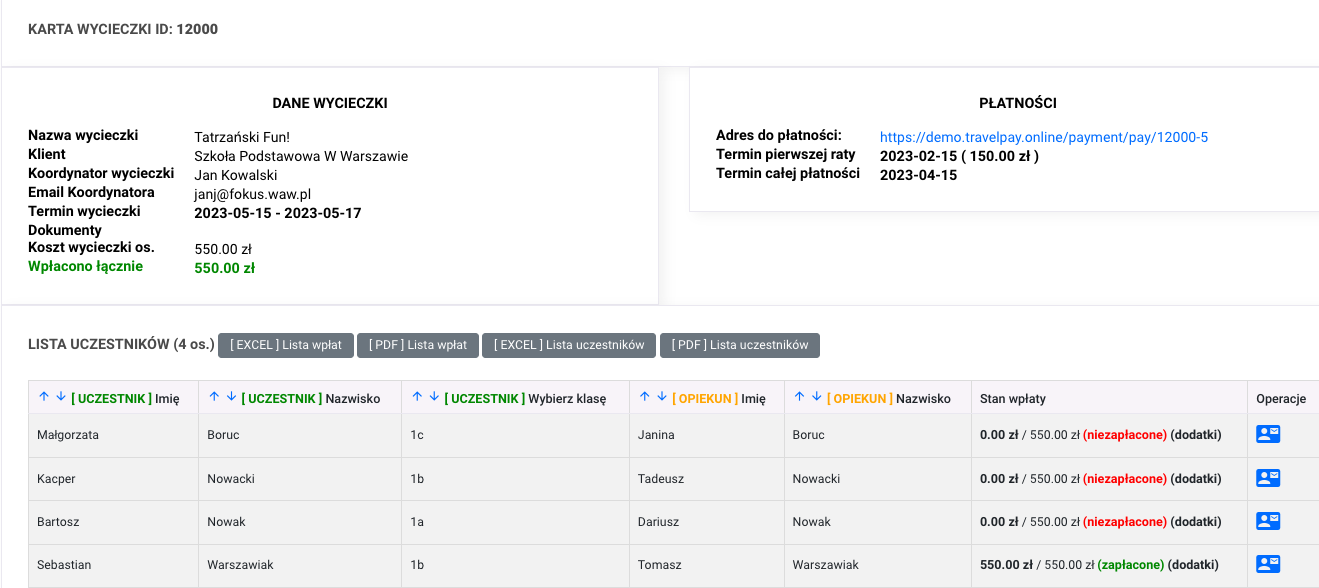Click up arrow in OPIEKUN Imię column

[x=644, y=397]
